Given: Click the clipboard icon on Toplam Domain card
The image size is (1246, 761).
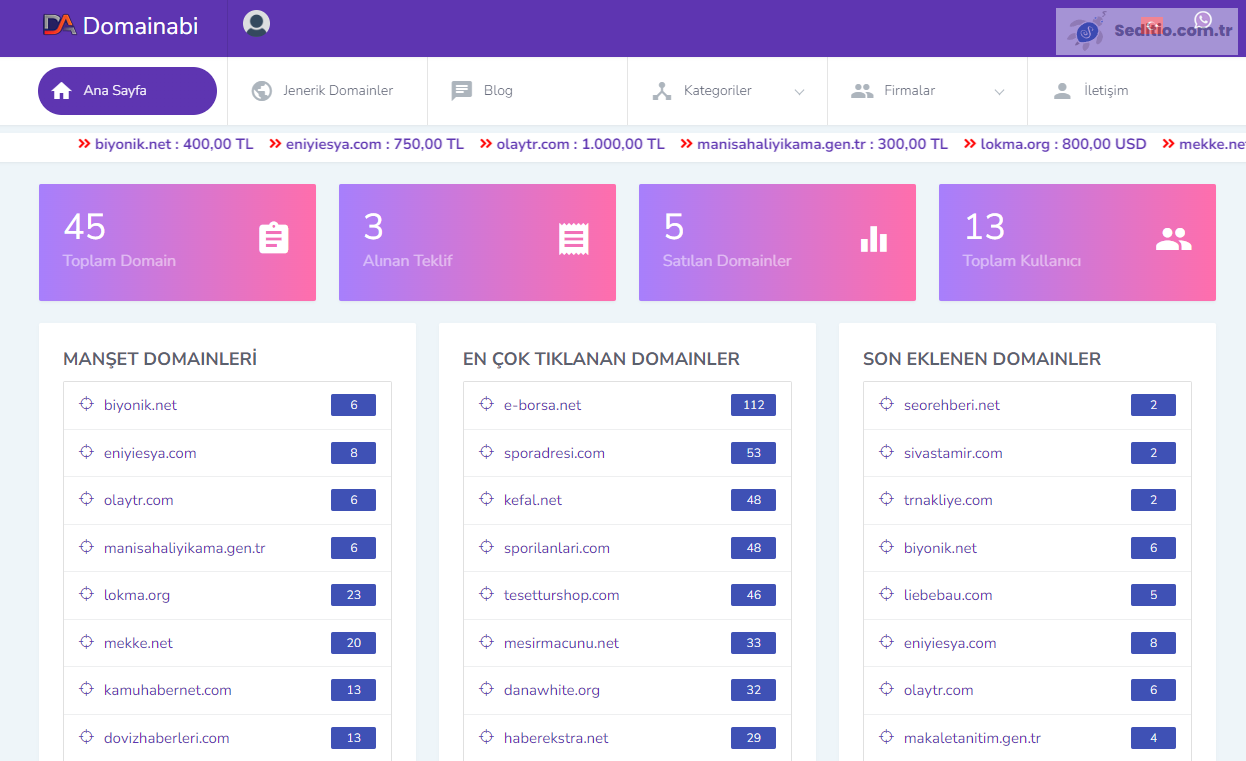Looking at the screenshot, I should (274, 239).
